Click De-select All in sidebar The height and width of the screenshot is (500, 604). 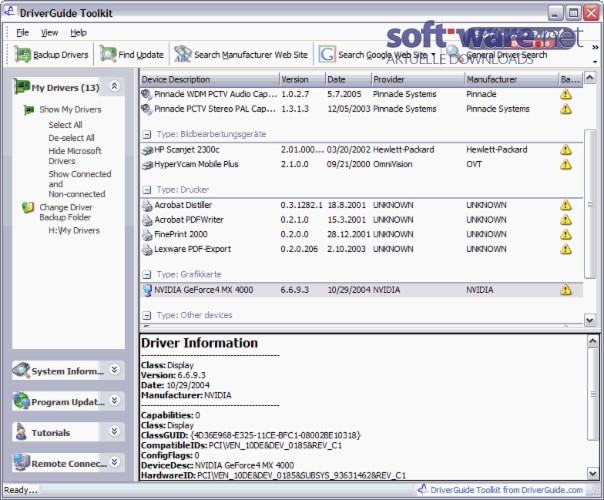pos(71,138)
